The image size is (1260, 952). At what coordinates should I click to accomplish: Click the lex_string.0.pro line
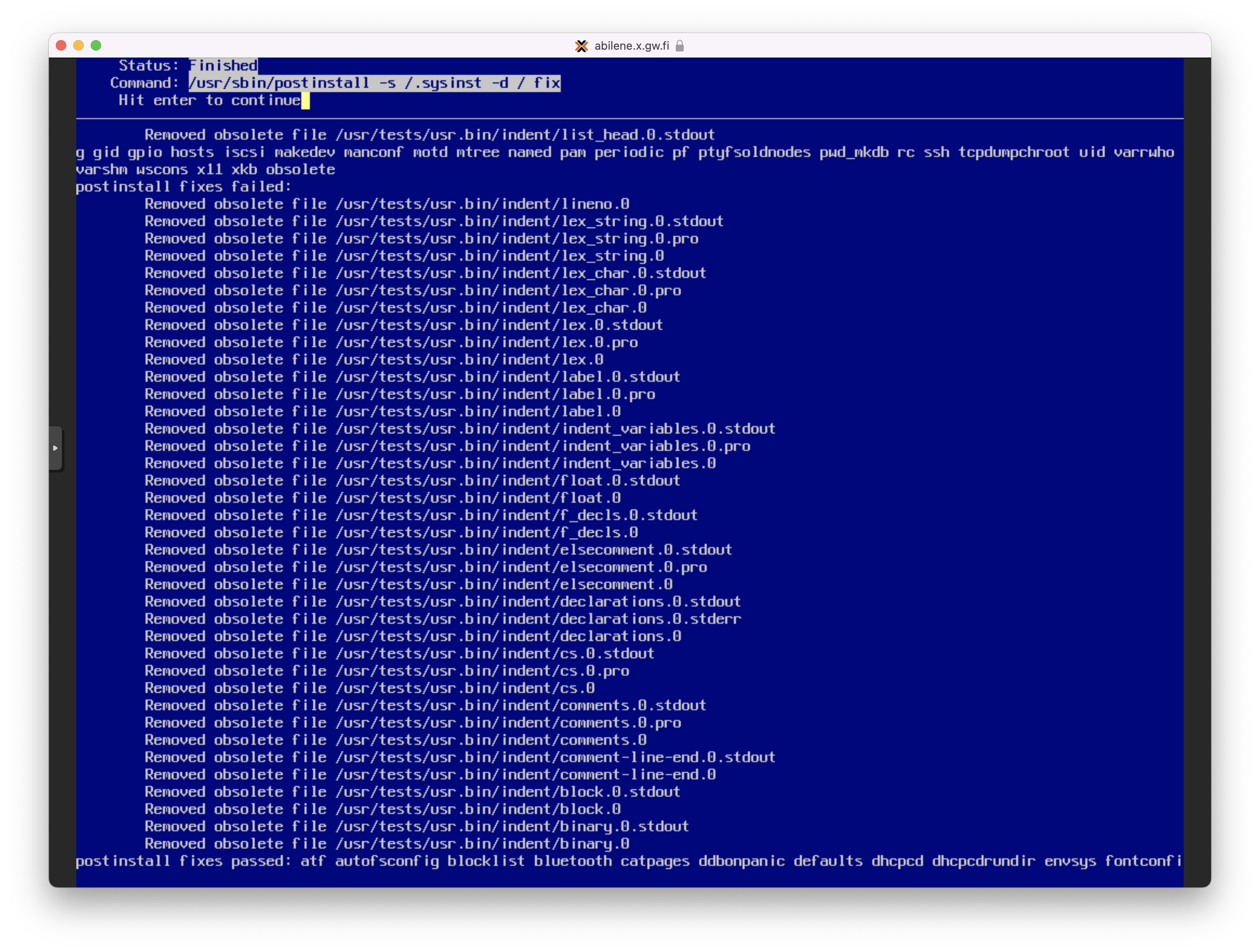(x=422, y=238)
